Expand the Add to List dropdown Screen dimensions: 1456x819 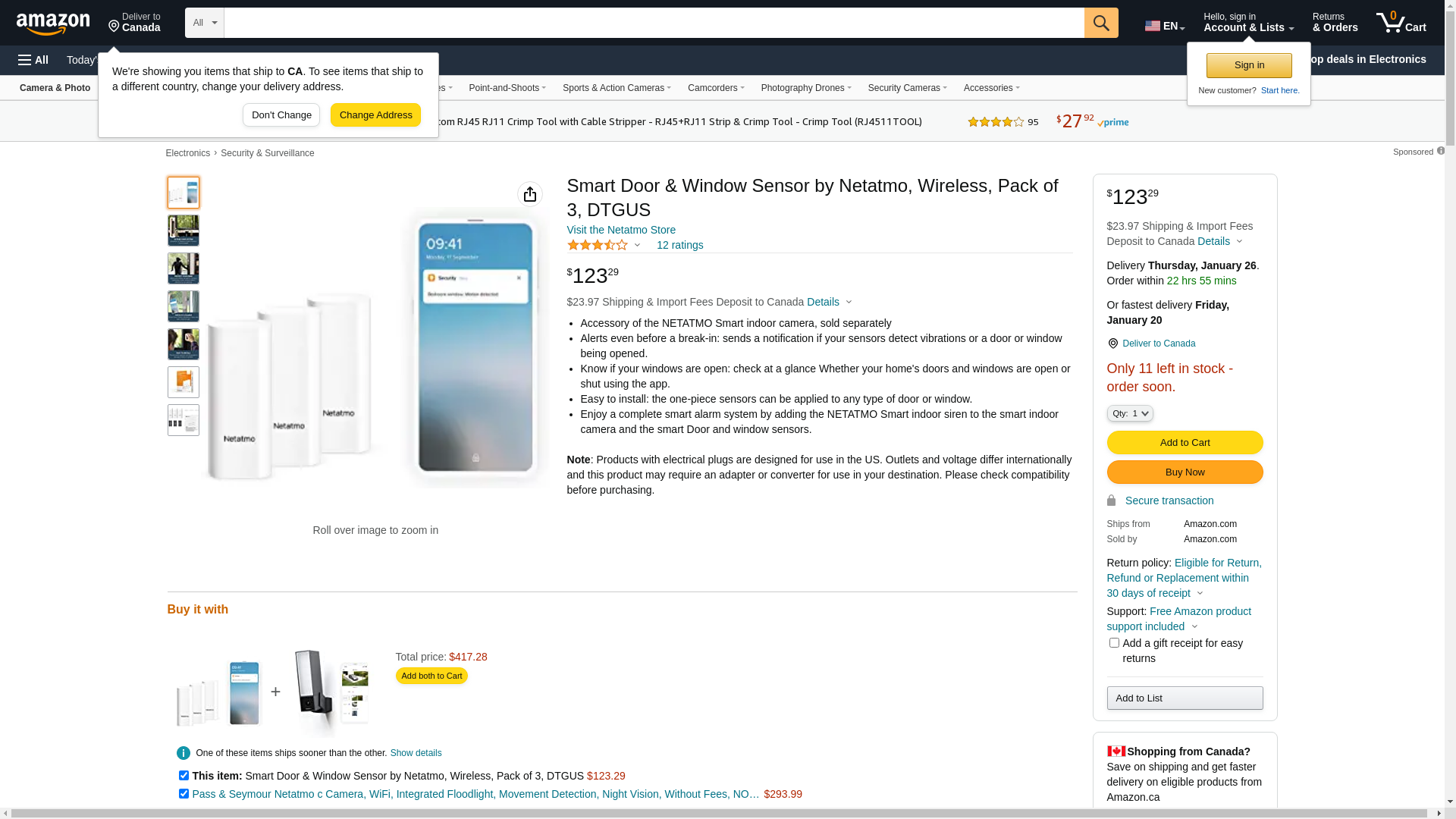[x=1185, y=698]
